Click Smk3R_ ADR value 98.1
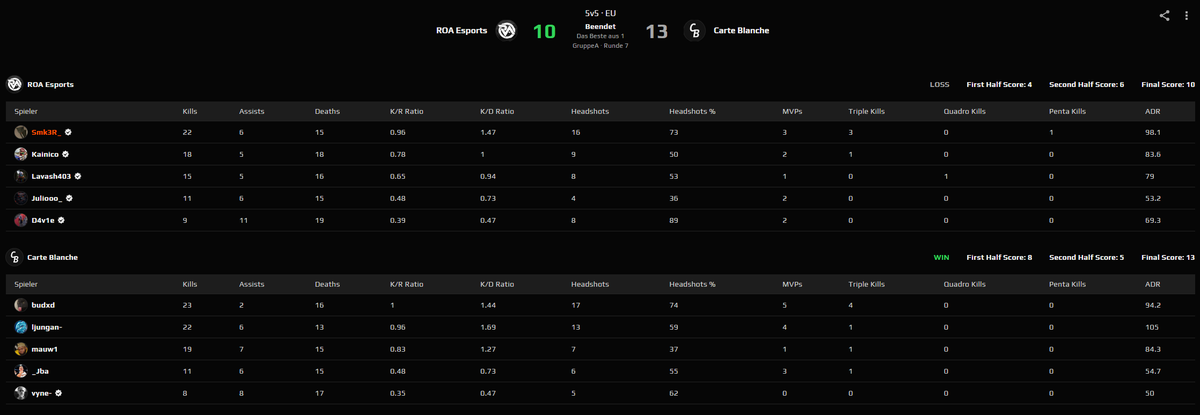Image resolution: width=1200 pixels, height=415 pixels. click(x=1153, y=132)
